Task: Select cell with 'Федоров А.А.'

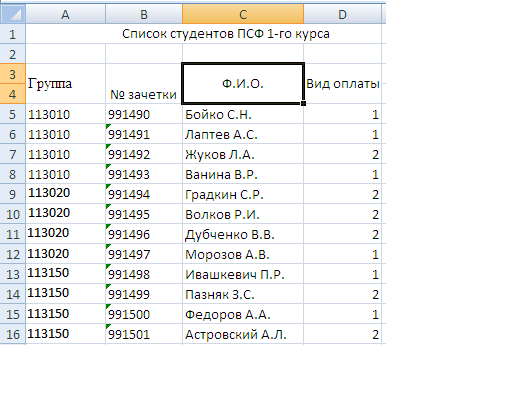Action: [x=243, y=314]
